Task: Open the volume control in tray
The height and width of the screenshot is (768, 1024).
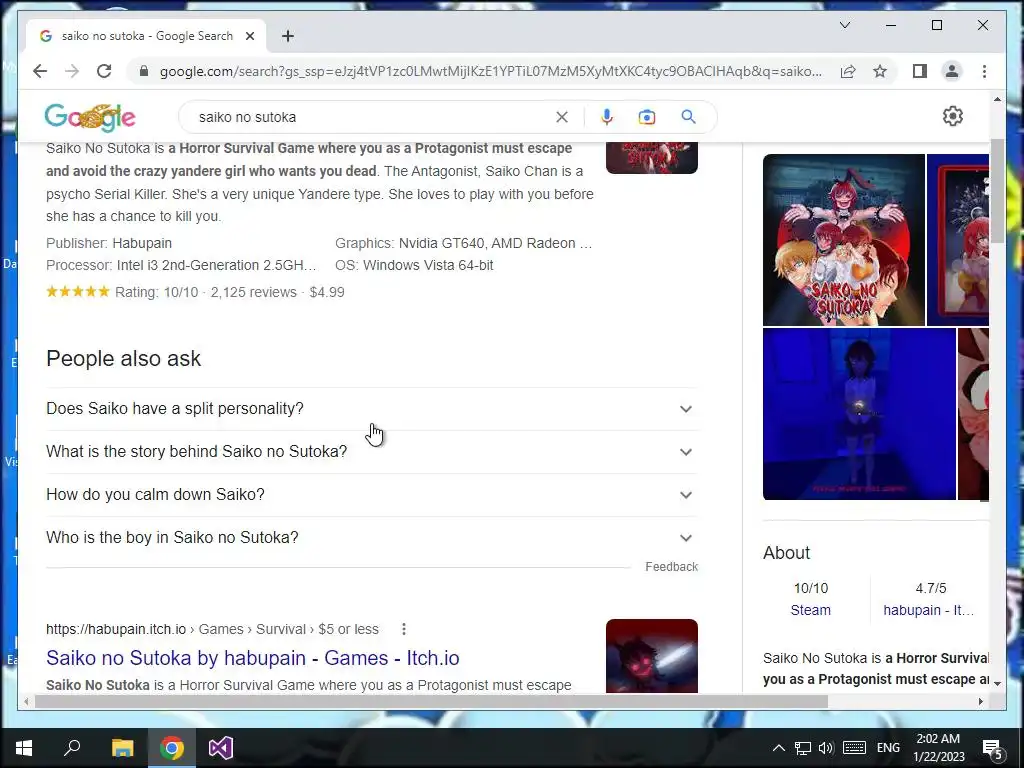Action: coord(826,748)
